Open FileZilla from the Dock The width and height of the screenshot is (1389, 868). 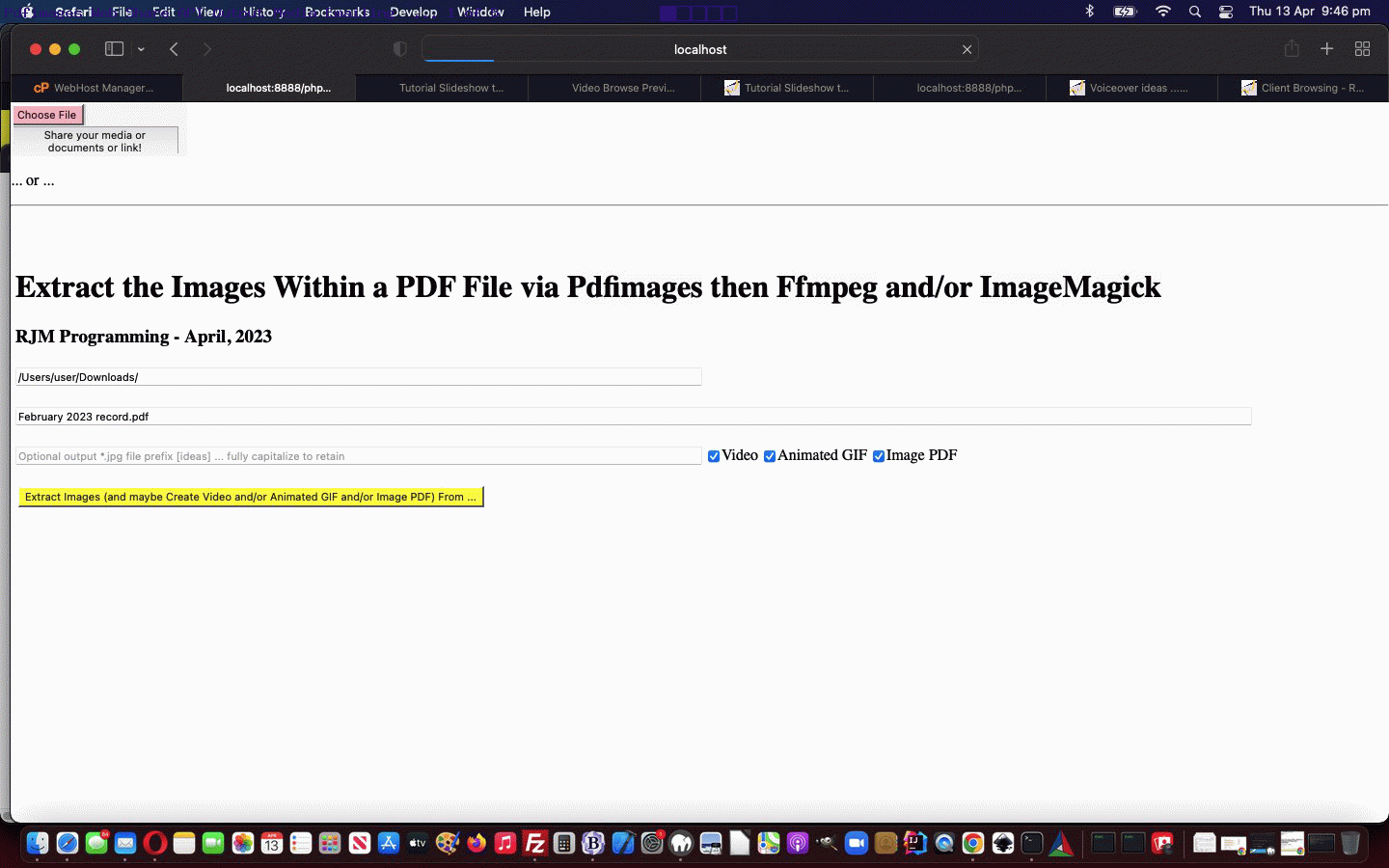pos(535,843)
